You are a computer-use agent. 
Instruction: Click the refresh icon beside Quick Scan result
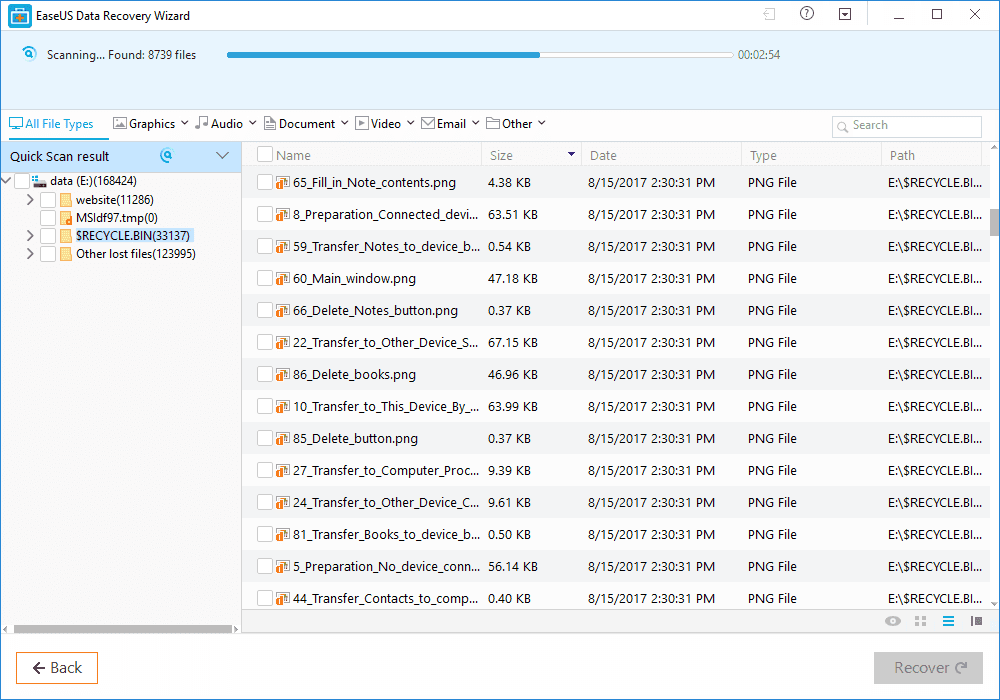pyautogui.click(x=166, y=156)
